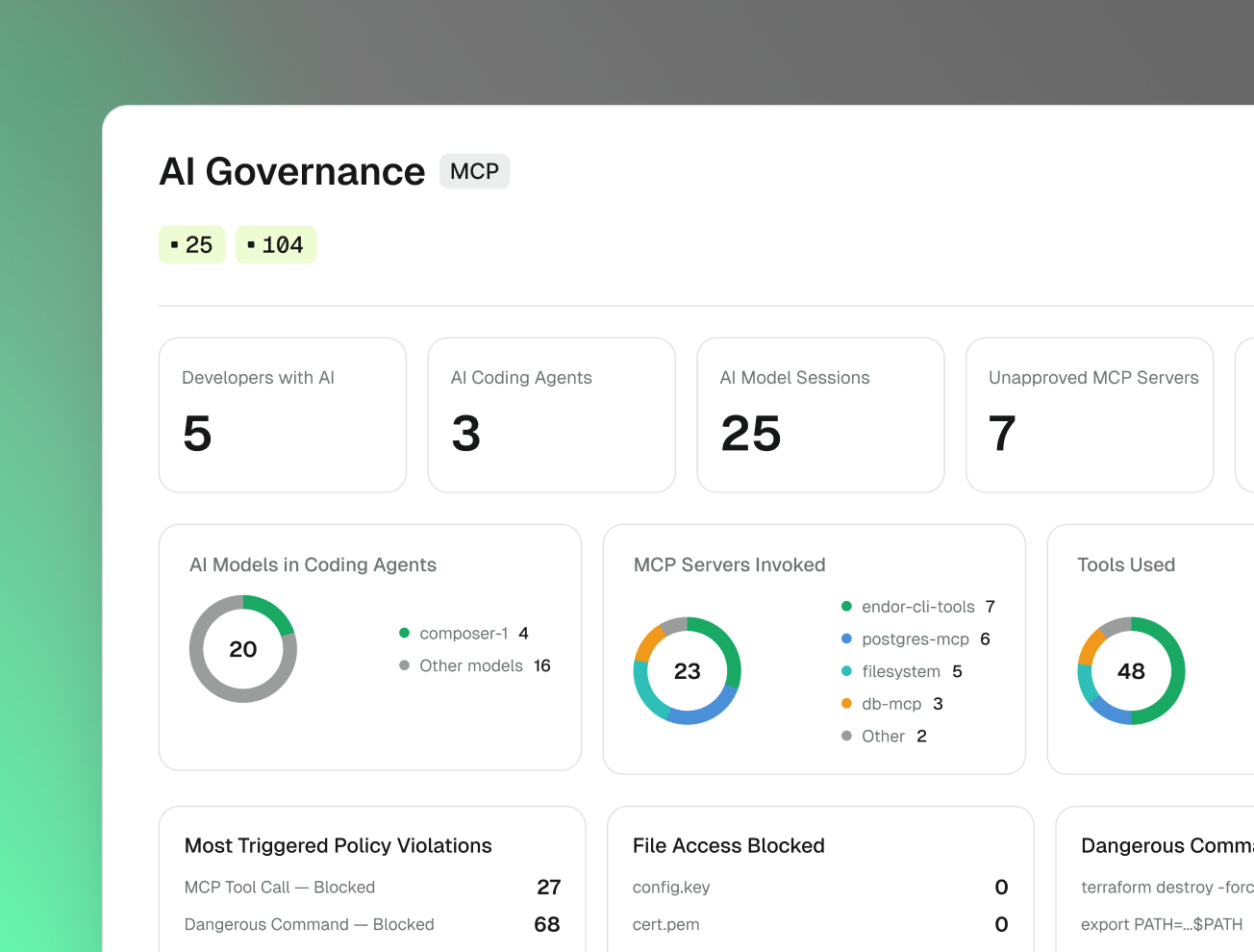The image size is (1254, 952).
Task: Click the AI Models donut chart showing 20
Action: click(x=243, y=649)
